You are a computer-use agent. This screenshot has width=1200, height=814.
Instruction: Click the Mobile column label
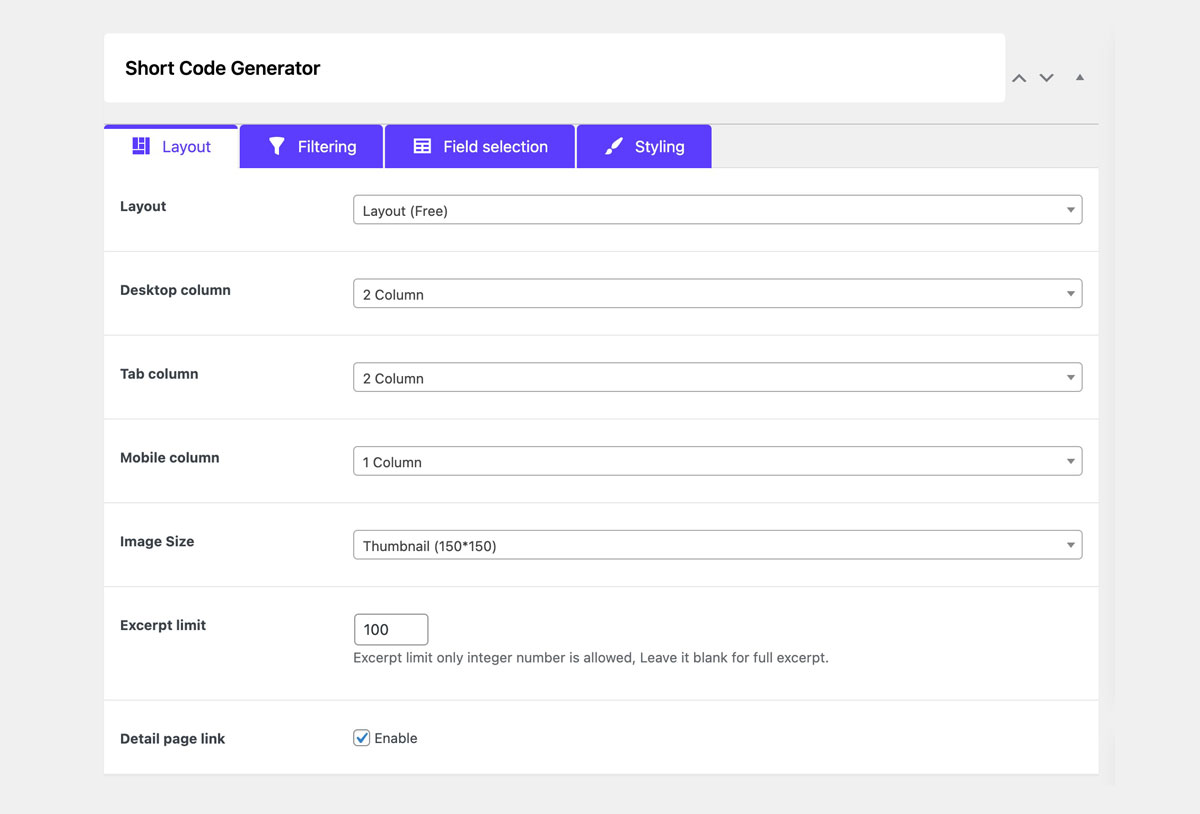pos(169,458)
